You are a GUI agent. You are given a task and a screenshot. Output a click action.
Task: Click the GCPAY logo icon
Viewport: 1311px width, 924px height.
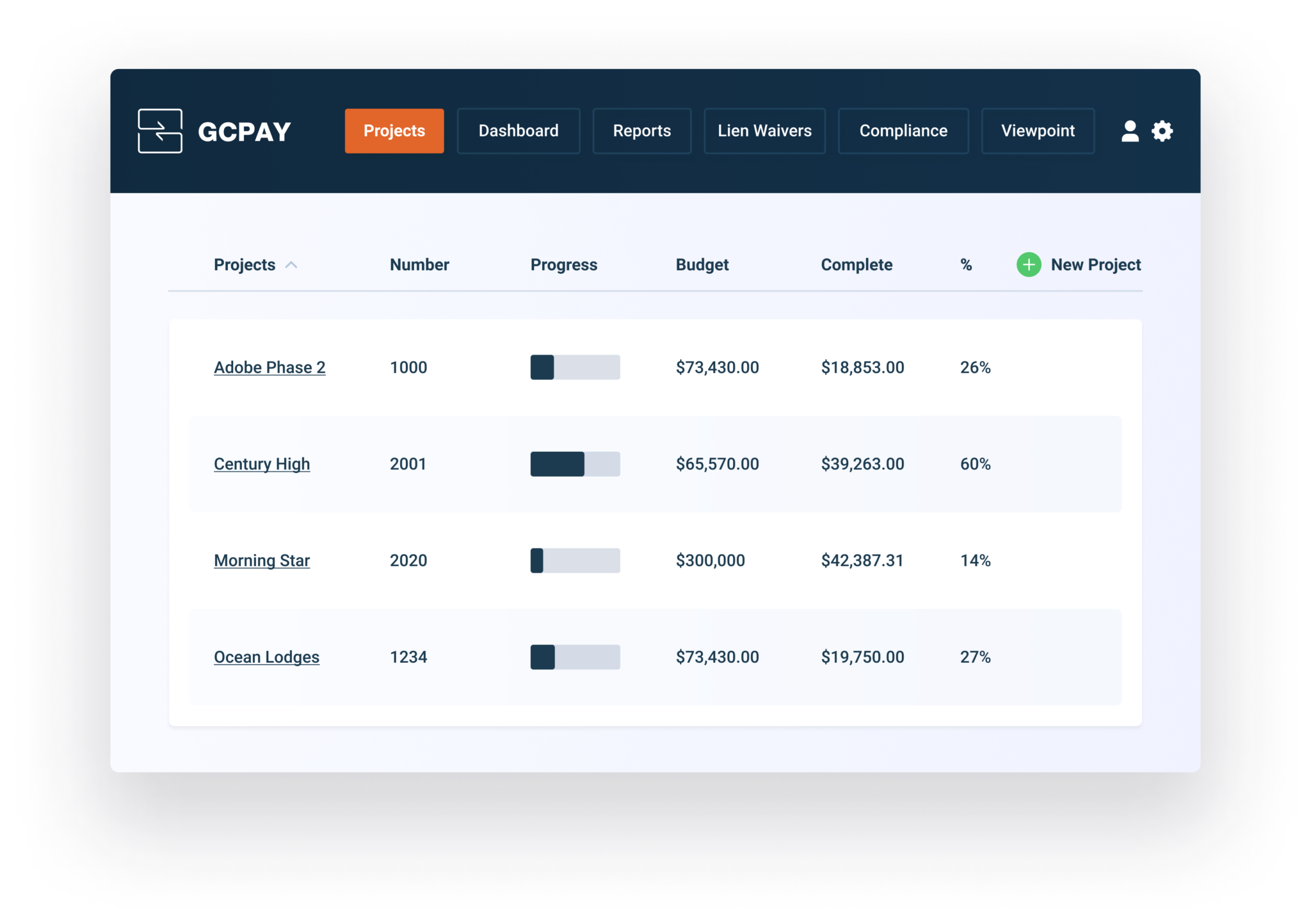(x=161, y=131)
